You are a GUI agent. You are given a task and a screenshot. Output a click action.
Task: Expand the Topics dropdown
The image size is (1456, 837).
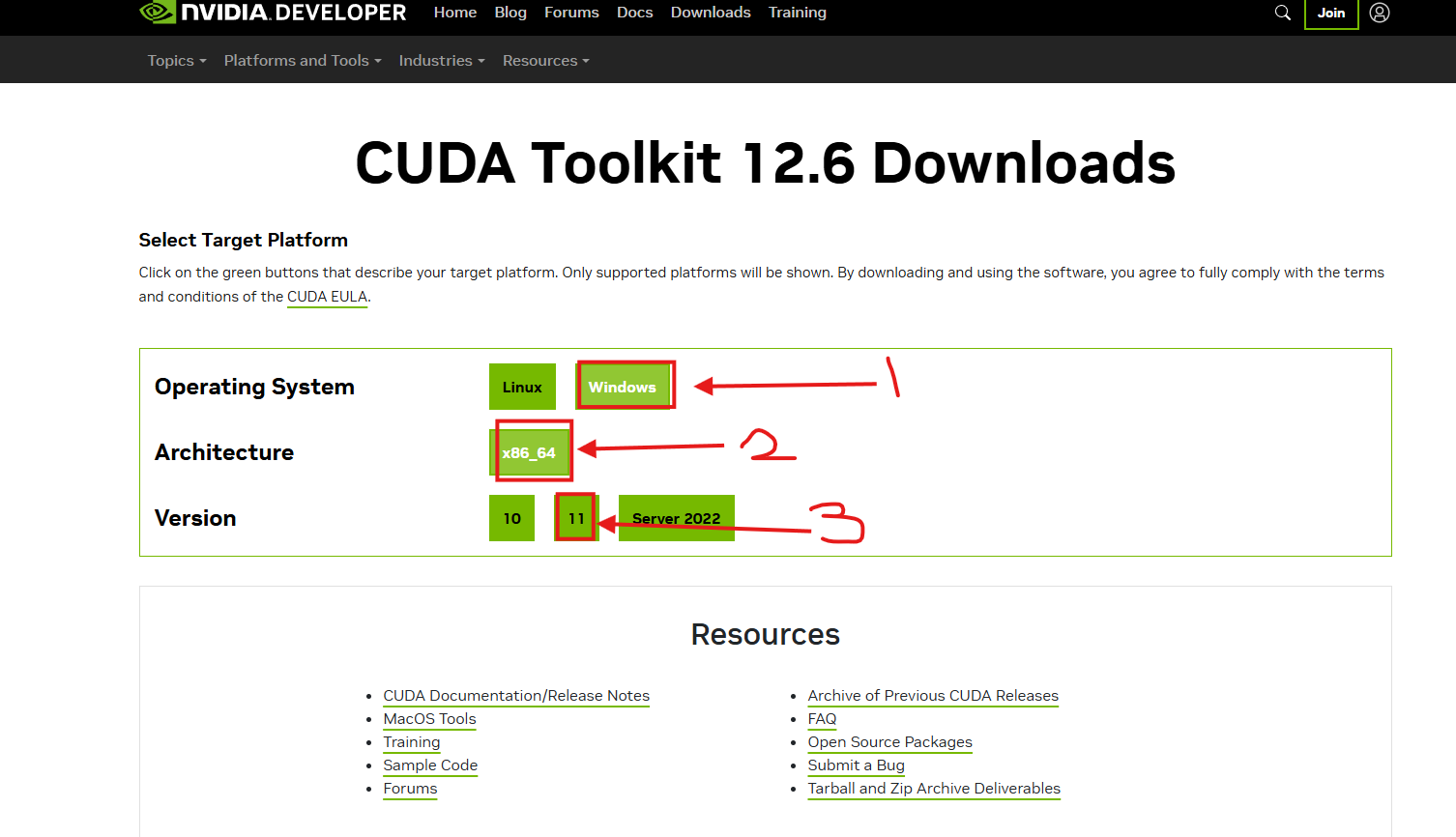177,60
